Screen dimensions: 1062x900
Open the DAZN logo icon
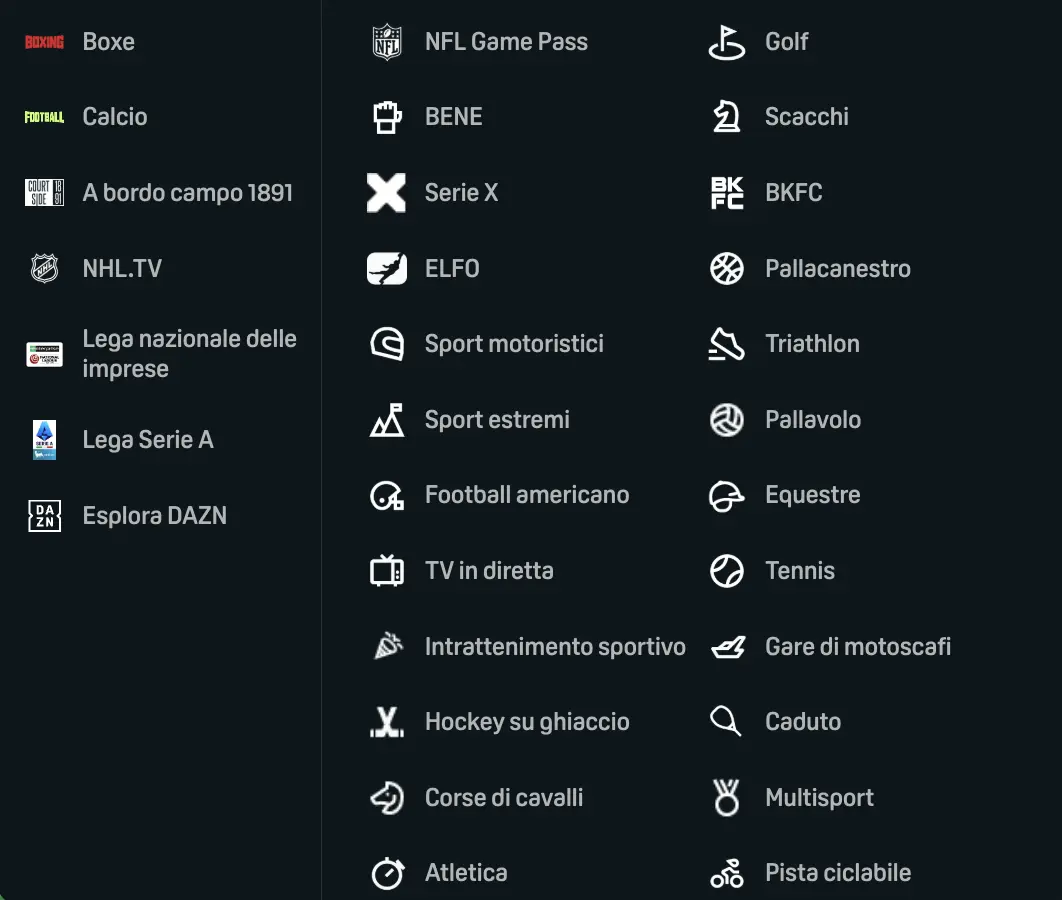44,516
